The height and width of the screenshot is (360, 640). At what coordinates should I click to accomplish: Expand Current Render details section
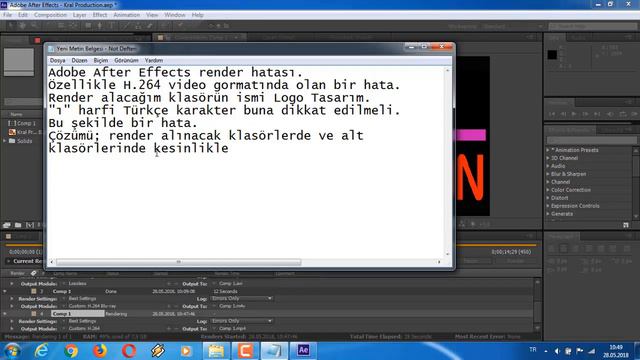(x=9, y=261)
